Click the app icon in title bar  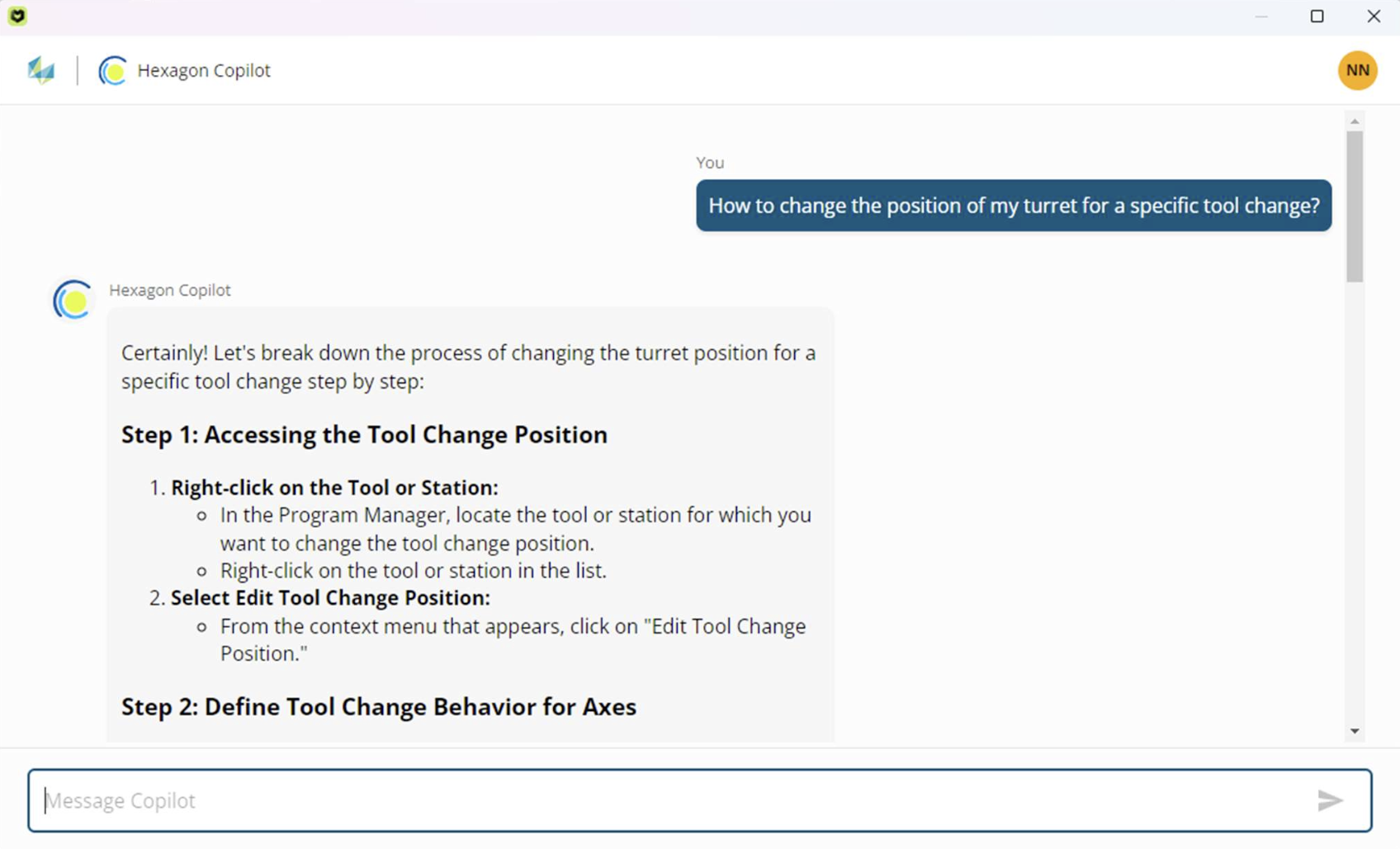(x=17, y=16)
